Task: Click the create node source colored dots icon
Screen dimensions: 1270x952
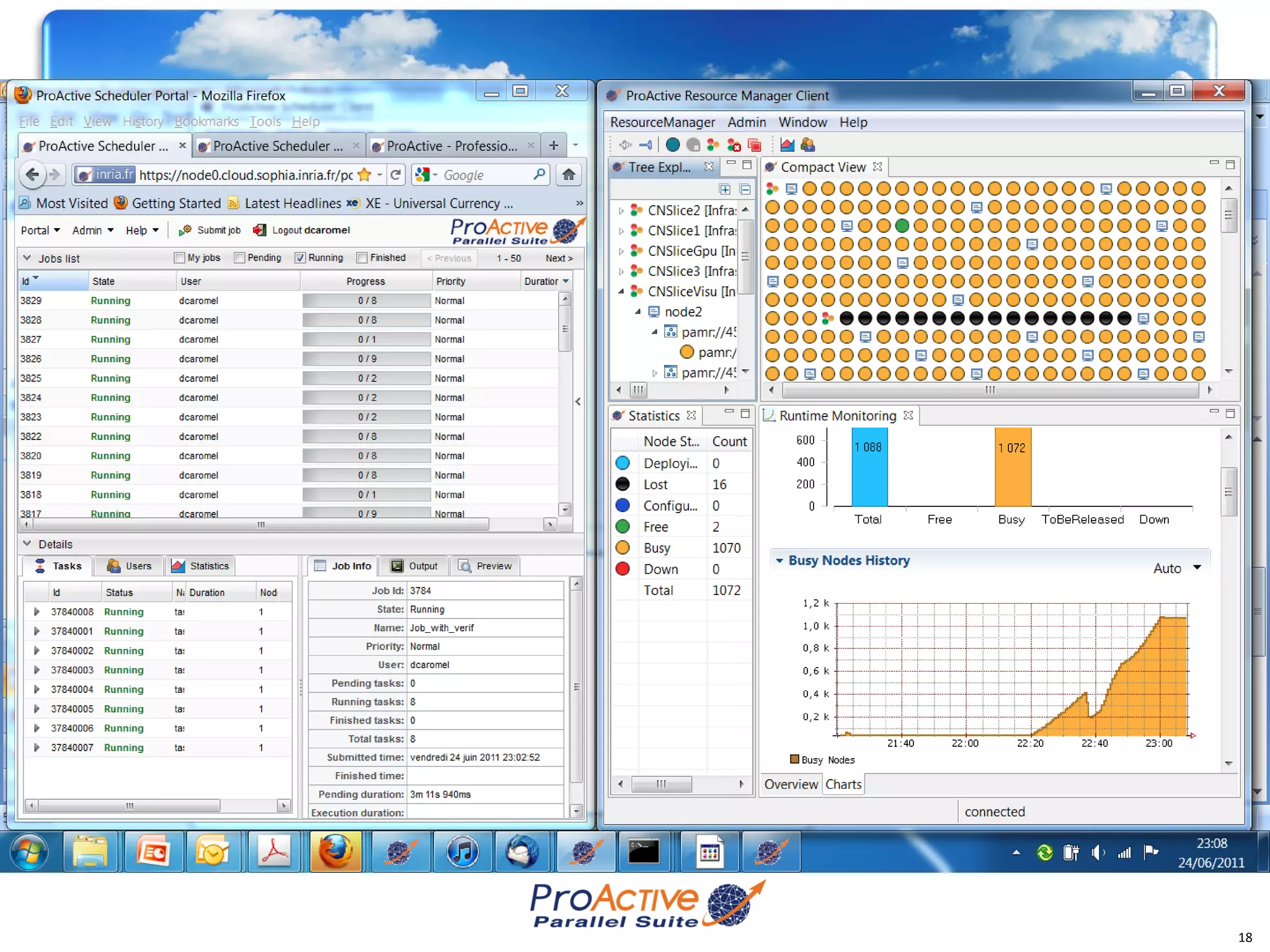Action: (x=713, y=145)
